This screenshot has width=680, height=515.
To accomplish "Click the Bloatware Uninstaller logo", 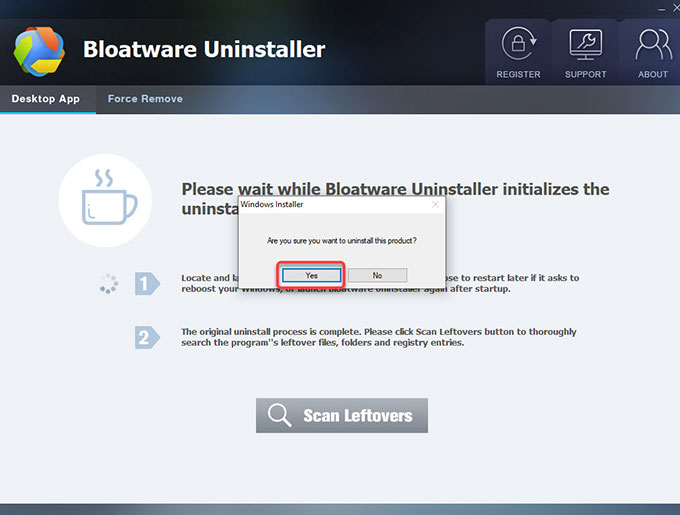I will pyautogui.click(x=39, y=52).
